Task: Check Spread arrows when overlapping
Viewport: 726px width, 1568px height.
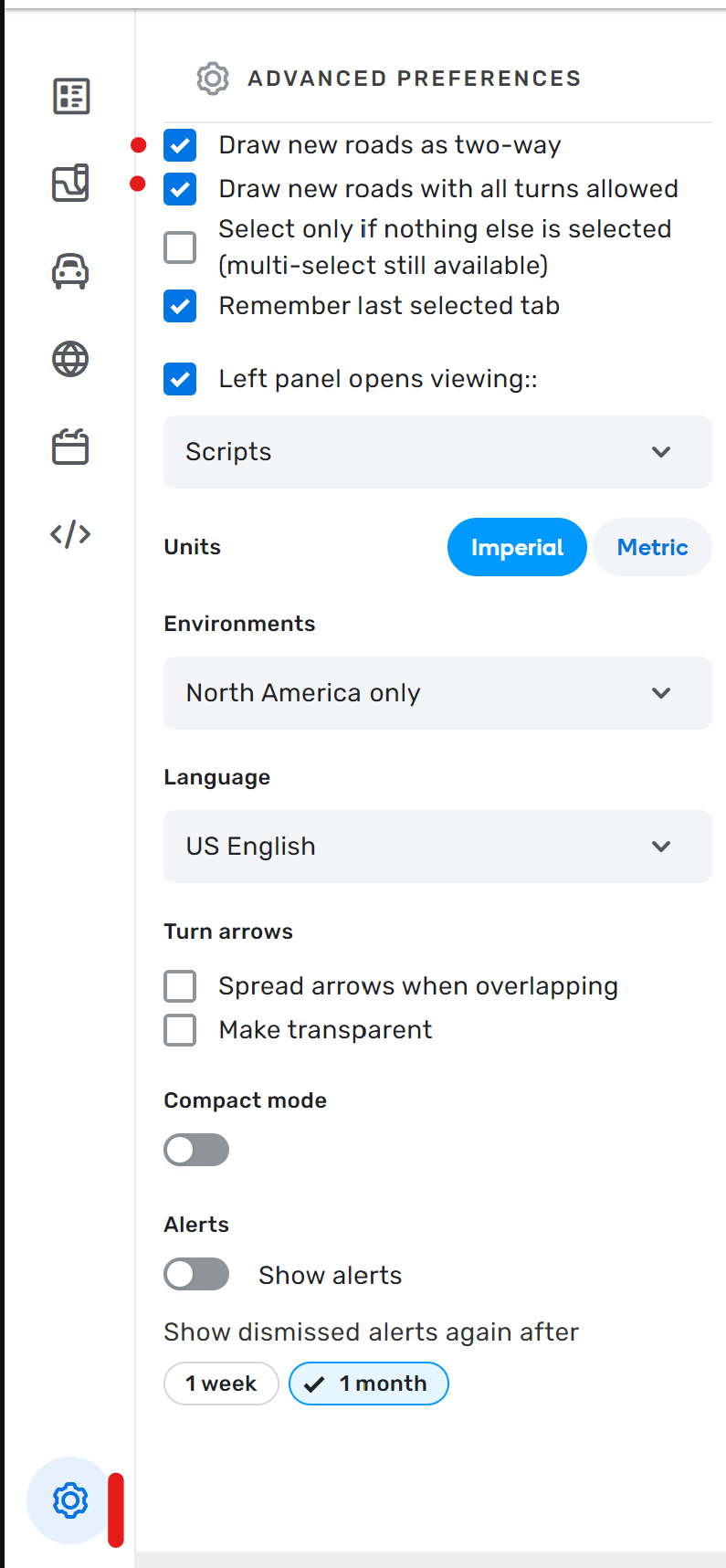Action: click(x=181, y=986)
